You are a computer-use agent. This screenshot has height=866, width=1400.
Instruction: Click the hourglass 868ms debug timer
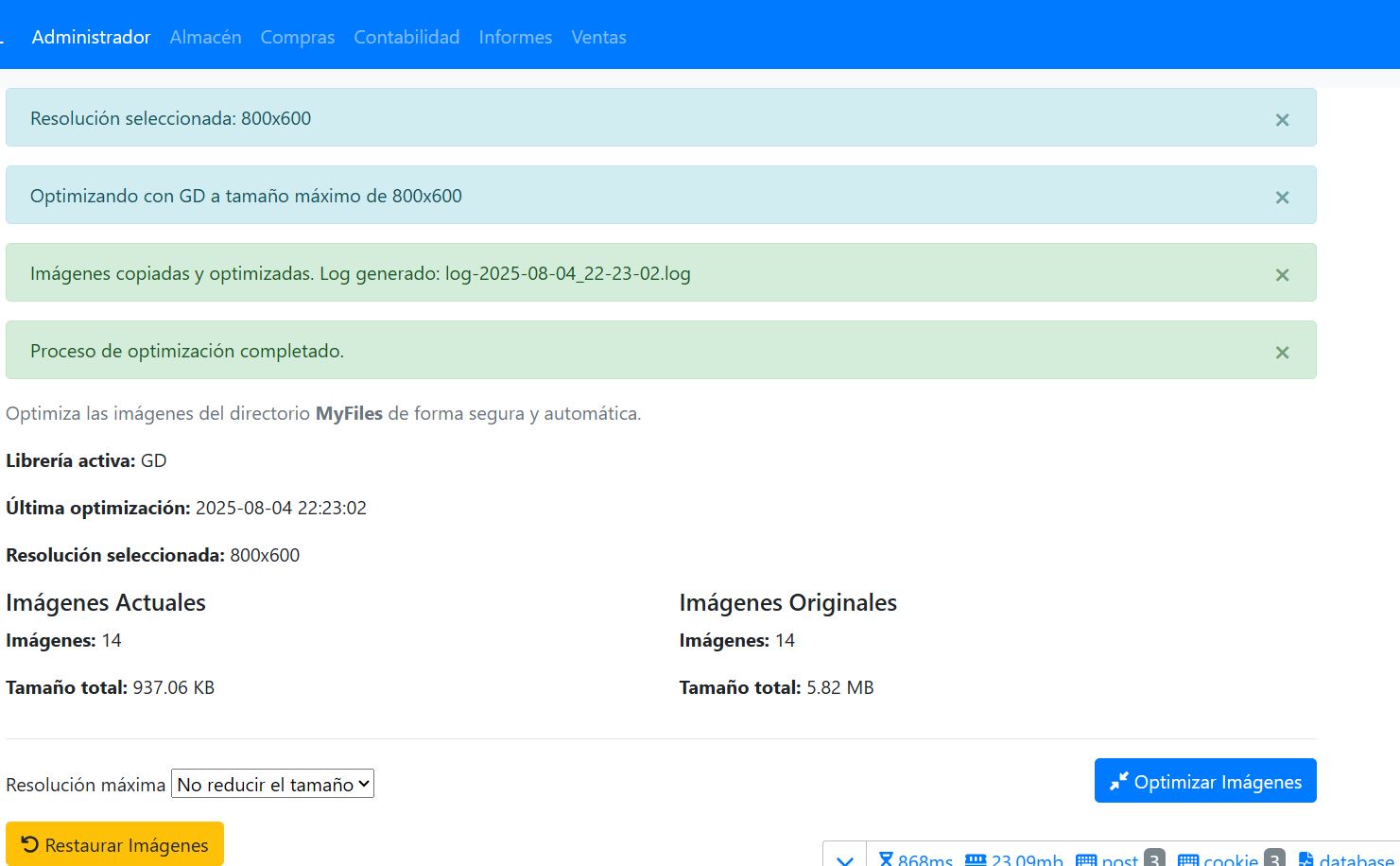[x=915, y=858]
